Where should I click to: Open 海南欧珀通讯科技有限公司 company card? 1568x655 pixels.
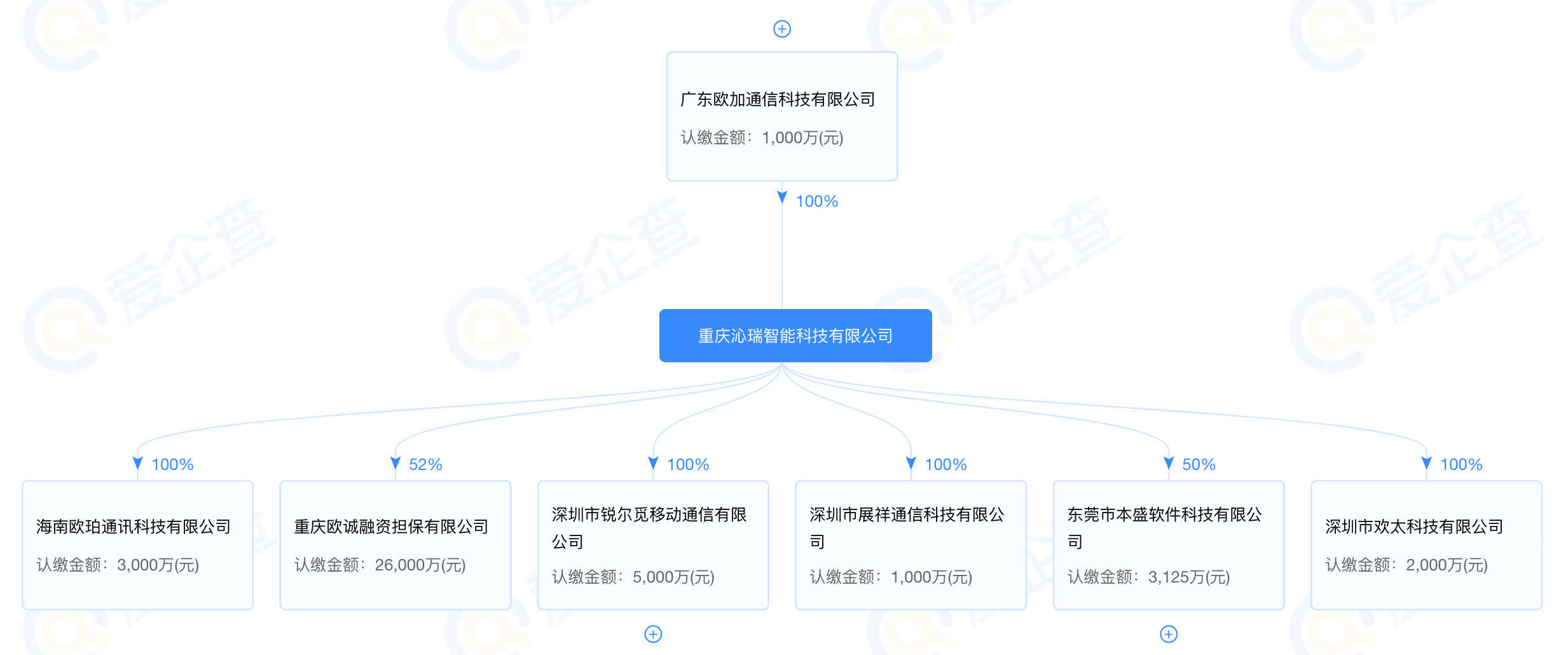pos(137,545)
